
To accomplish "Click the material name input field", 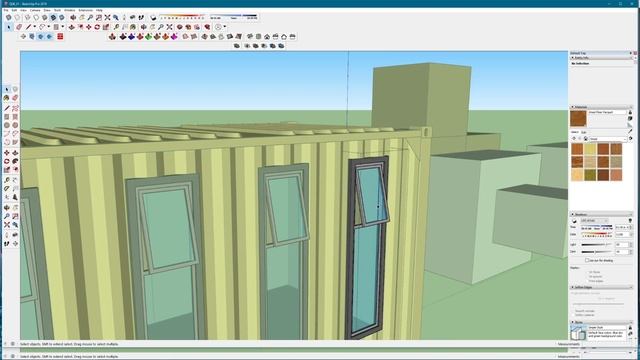I will (607, 112).
